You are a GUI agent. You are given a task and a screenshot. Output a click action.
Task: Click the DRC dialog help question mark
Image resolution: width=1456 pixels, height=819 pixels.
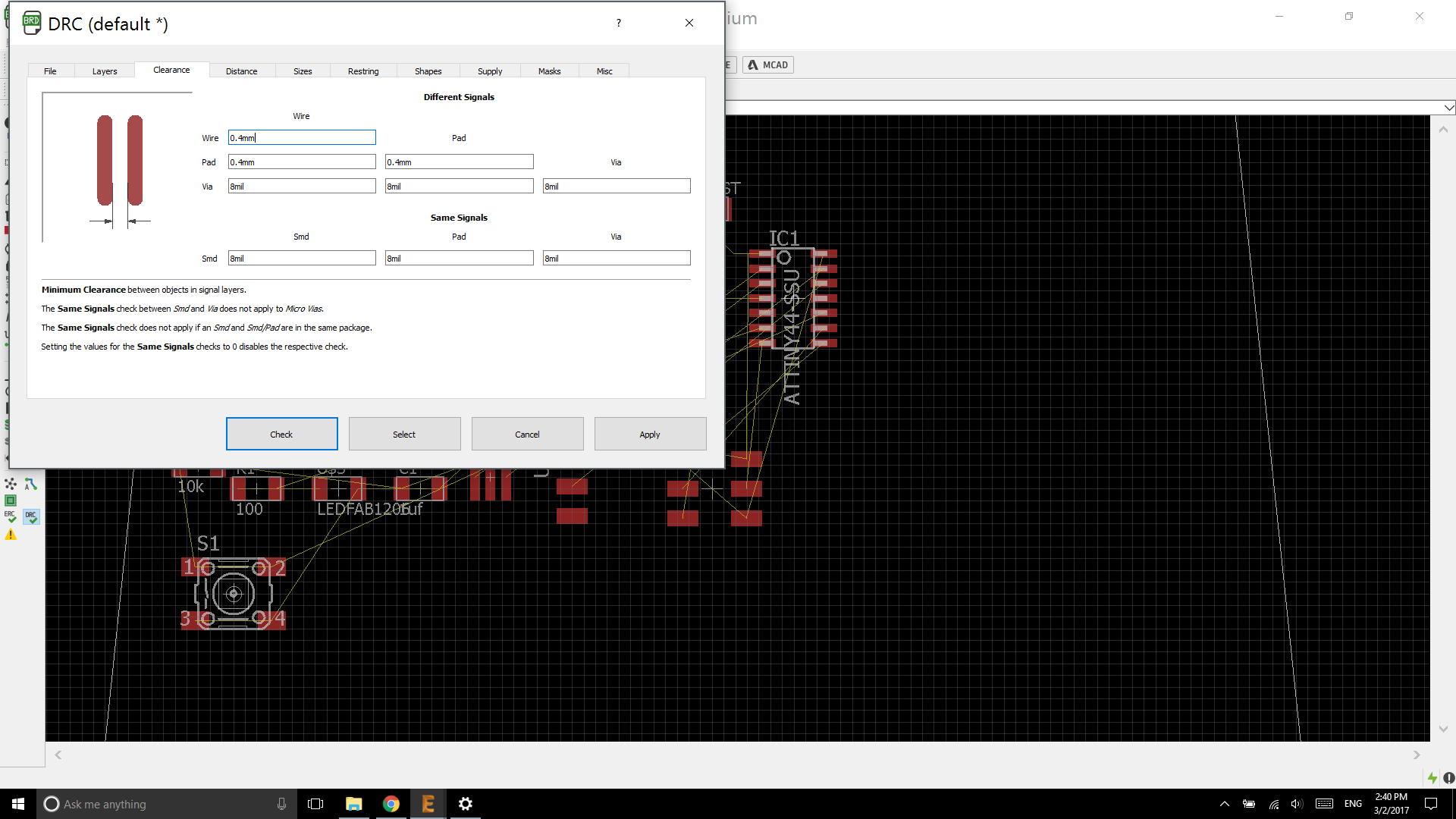(619, 23)
